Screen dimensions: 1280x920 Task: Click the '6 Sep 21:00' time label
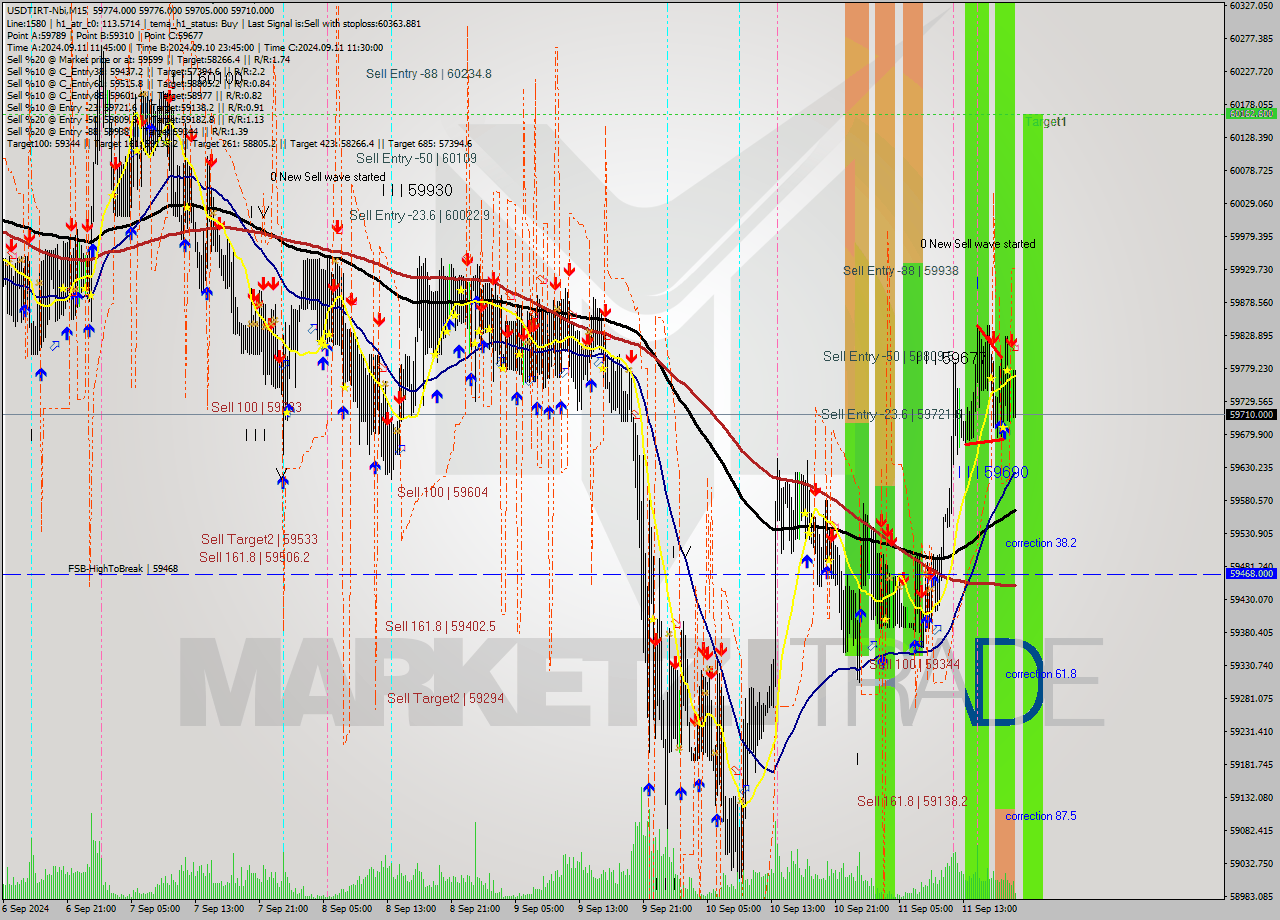point(90,908)
